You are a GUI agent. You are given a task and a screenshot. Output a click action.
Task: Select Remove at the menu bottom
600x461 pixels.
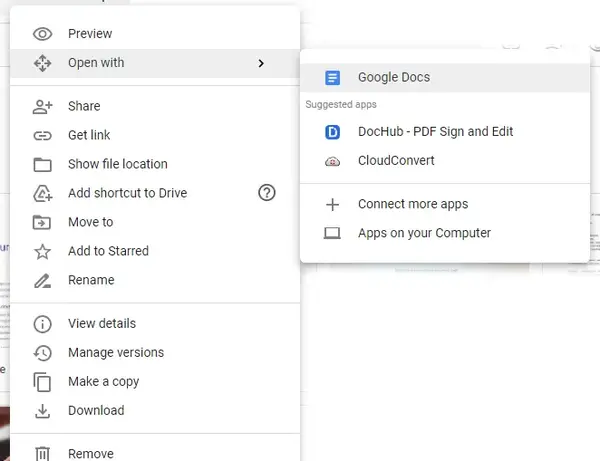[x=155, y=451]
